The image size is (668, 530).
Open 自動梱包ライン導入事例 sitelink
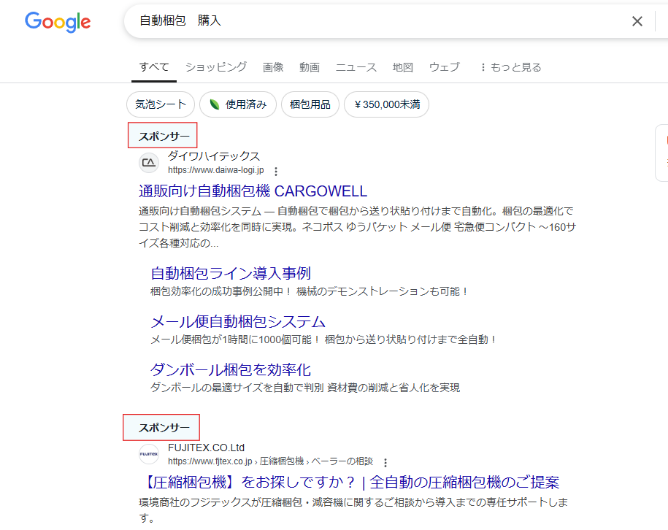point(230,273)
